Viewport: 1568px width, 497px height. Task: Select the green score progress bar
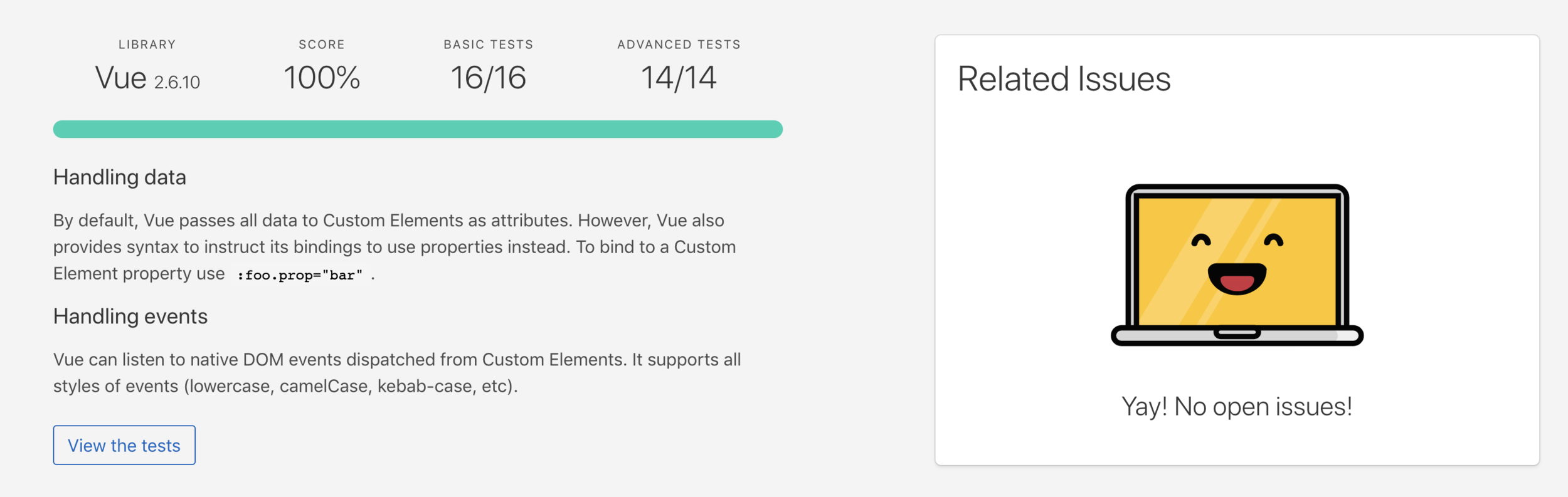[418, 129]
